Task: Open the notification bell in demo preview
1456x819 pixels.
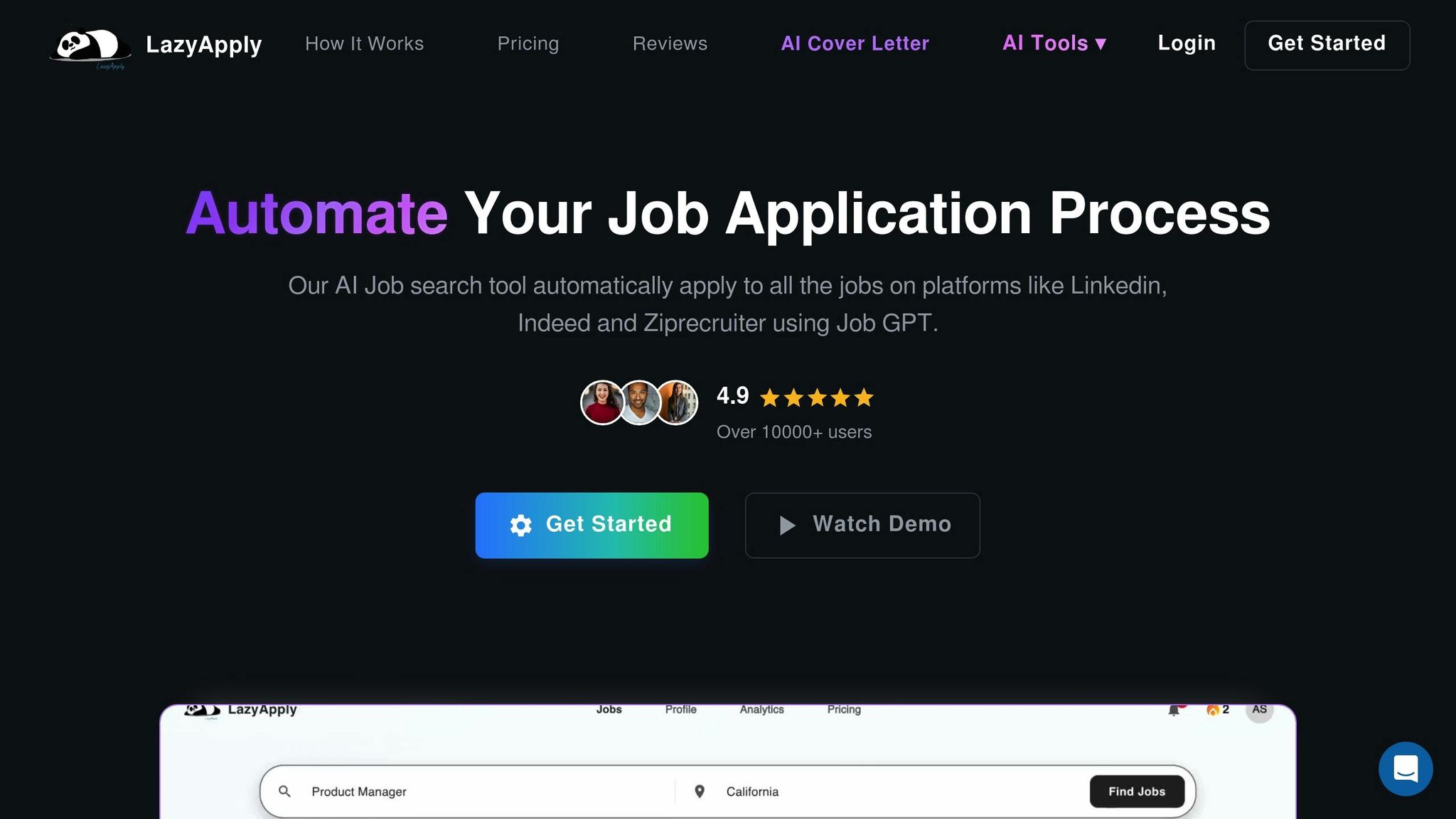Action: click(x=1174, y=710)
